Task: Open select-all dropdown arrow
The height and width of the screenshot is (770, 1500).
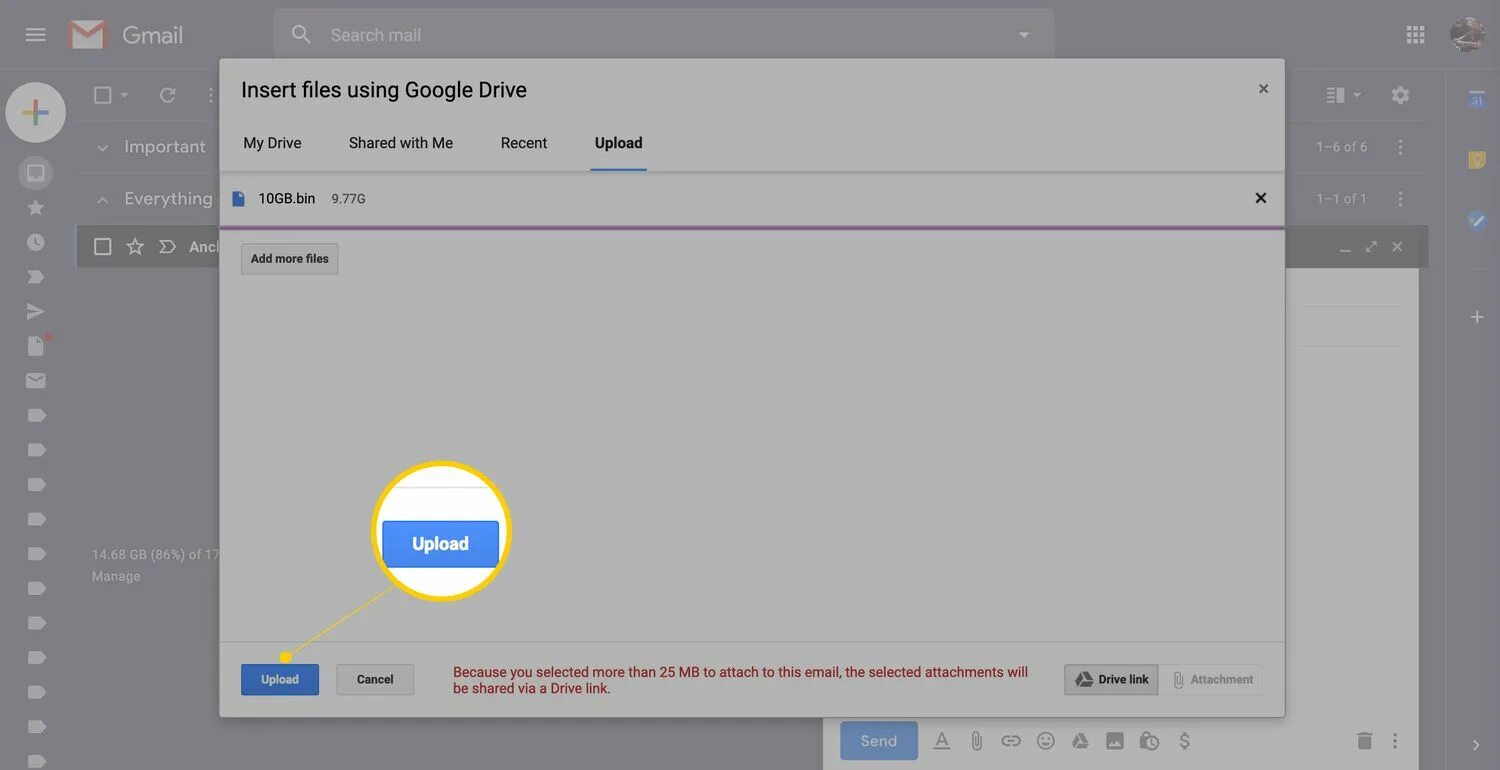Action: [125, 95]
